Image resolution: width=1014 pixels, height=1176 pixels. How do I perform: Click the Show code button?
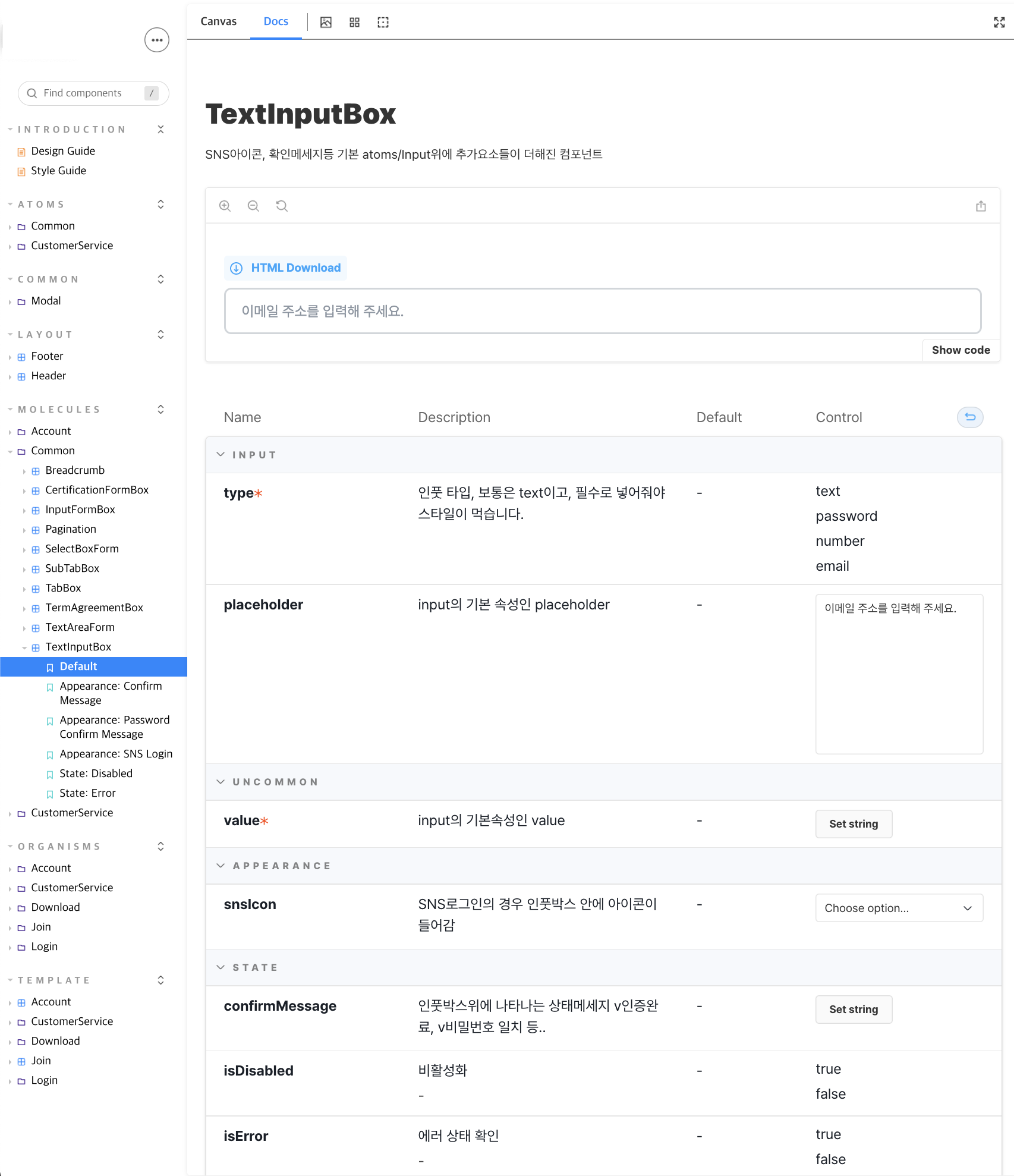[x=961, y=350]
